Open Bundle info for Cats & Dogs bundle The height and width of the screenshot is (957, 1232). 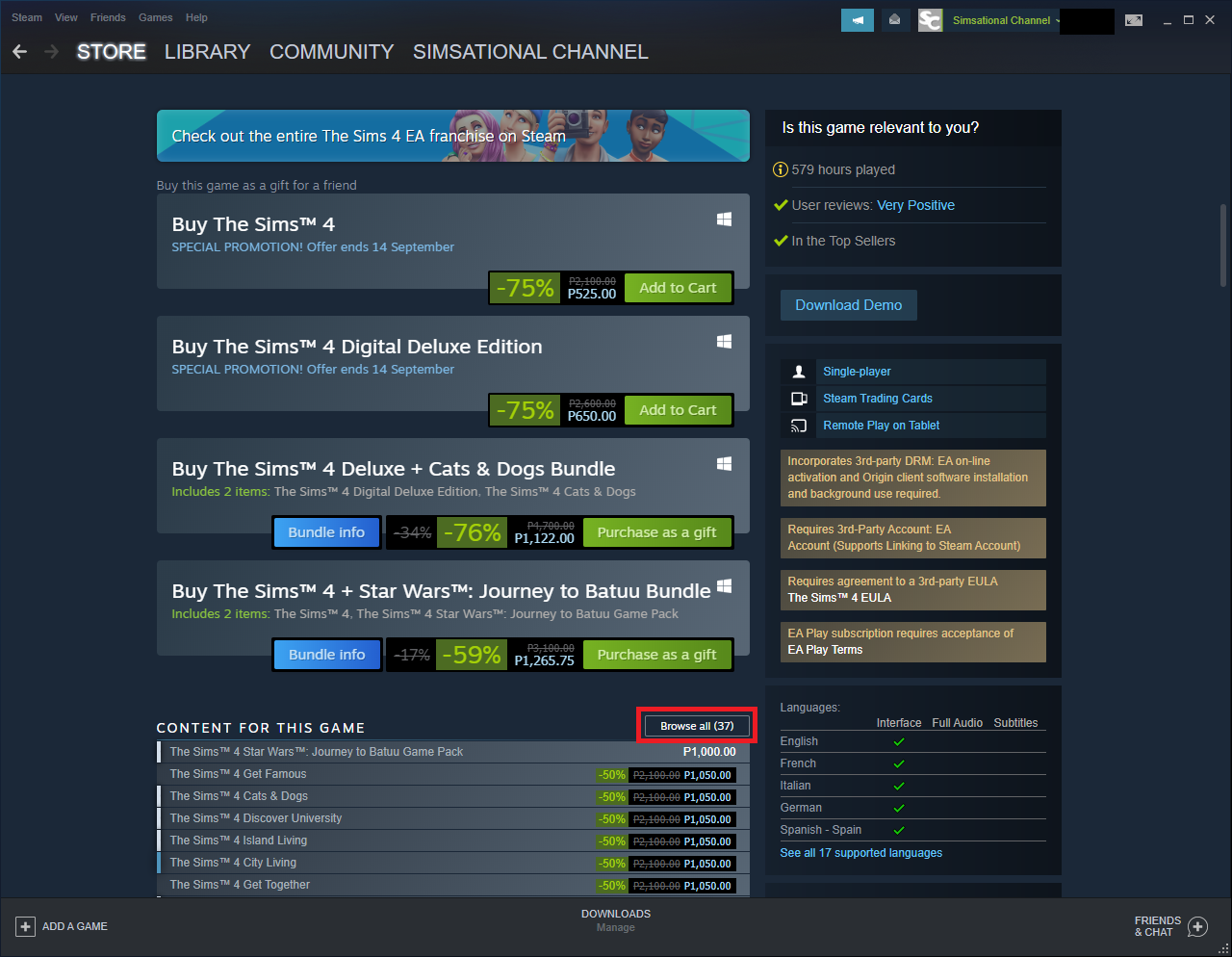(x=325, y=531)
